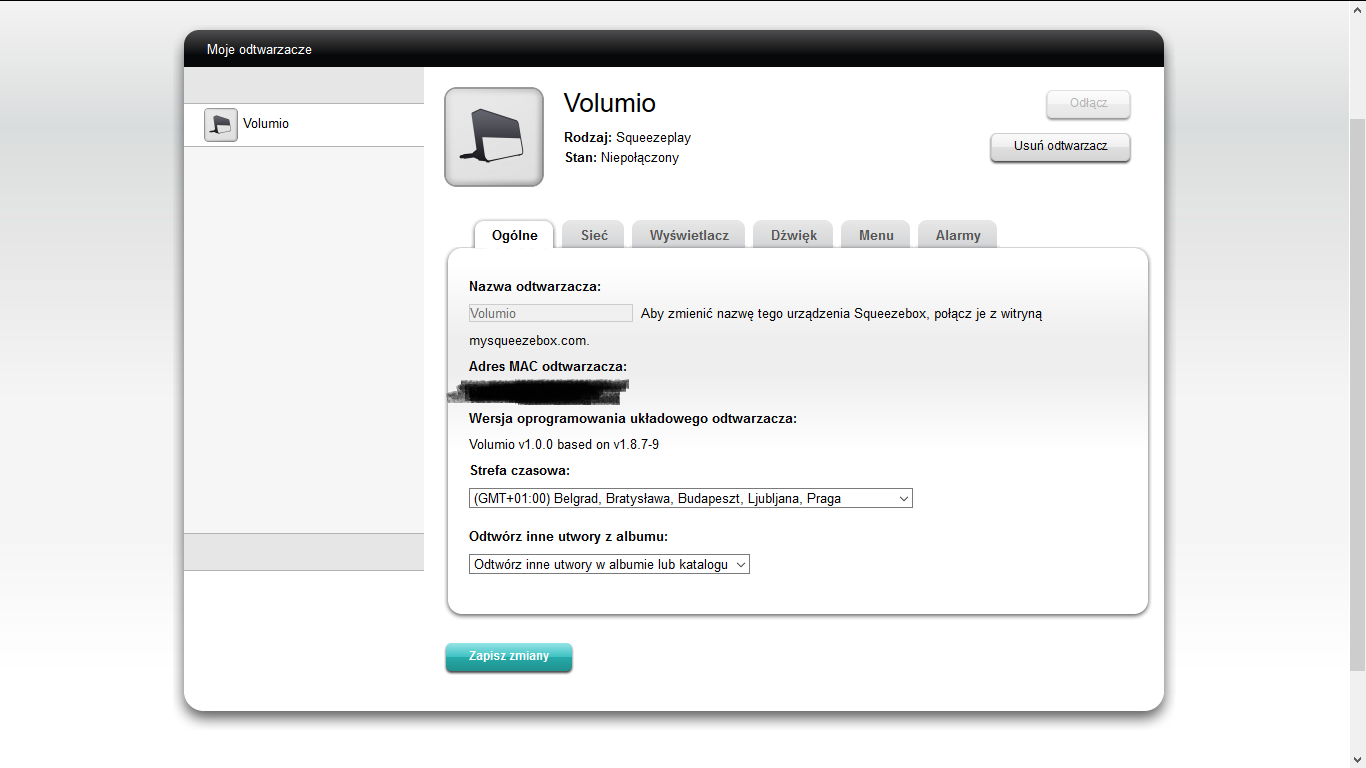Open the Ogólne tab

click(x=514, y=235)
